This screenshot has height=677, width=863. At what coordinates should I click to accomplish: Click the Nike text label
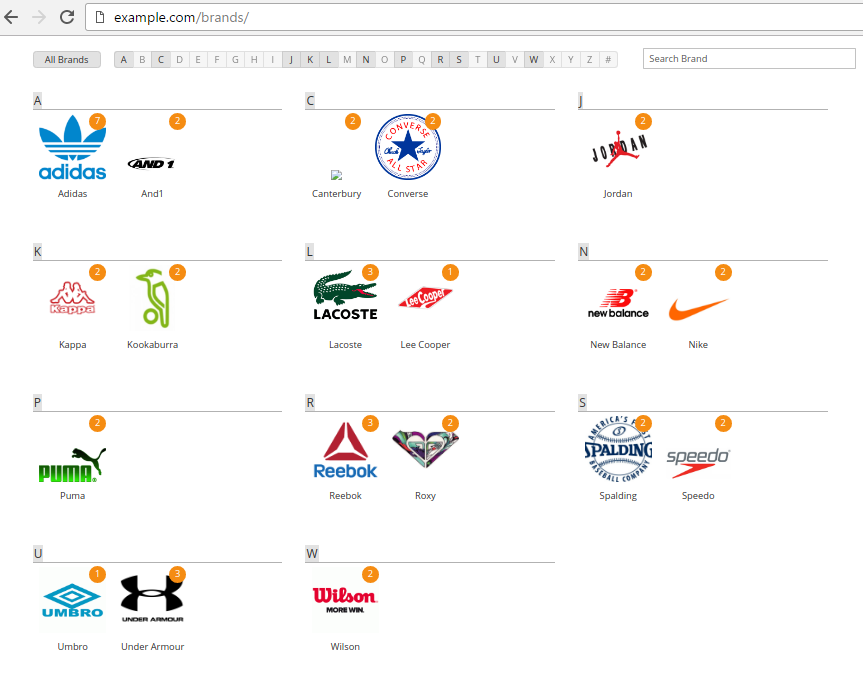coord(698,345)
